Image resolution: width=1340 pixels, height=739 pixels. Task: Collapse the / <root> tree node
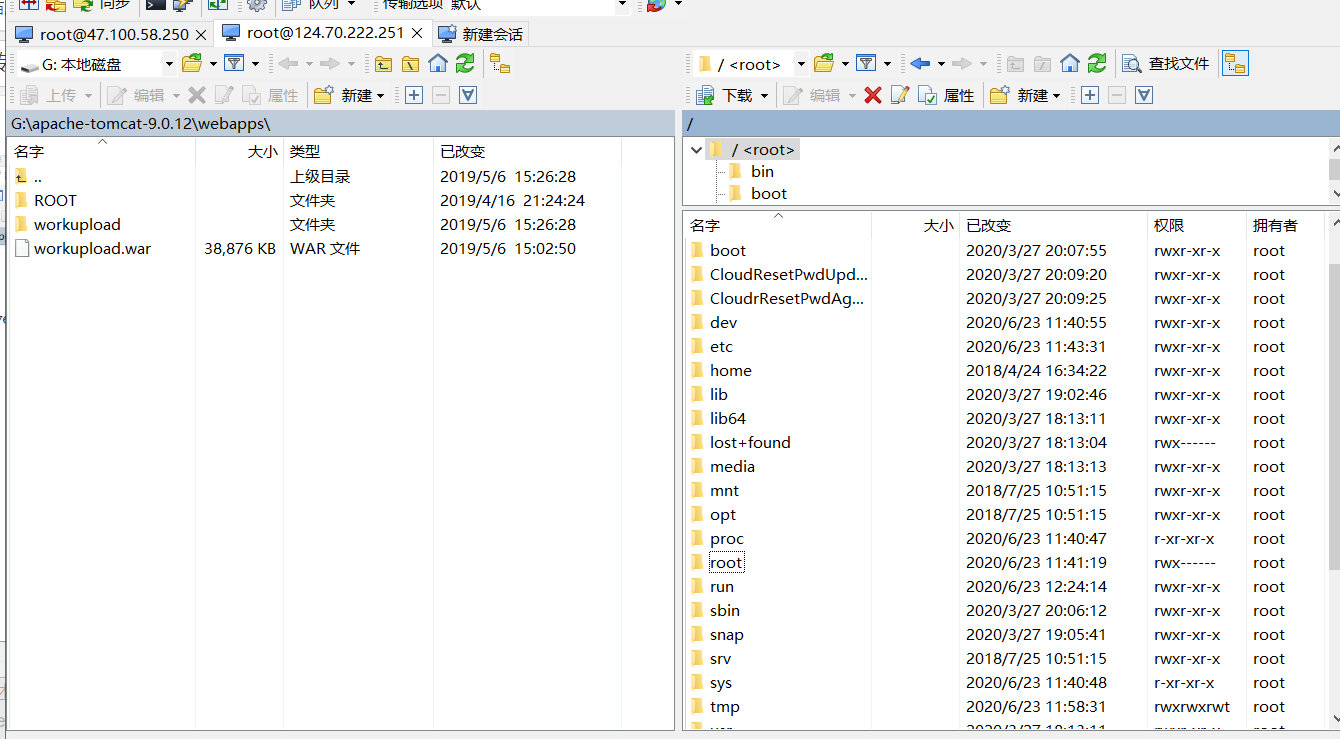pos(696,150)
